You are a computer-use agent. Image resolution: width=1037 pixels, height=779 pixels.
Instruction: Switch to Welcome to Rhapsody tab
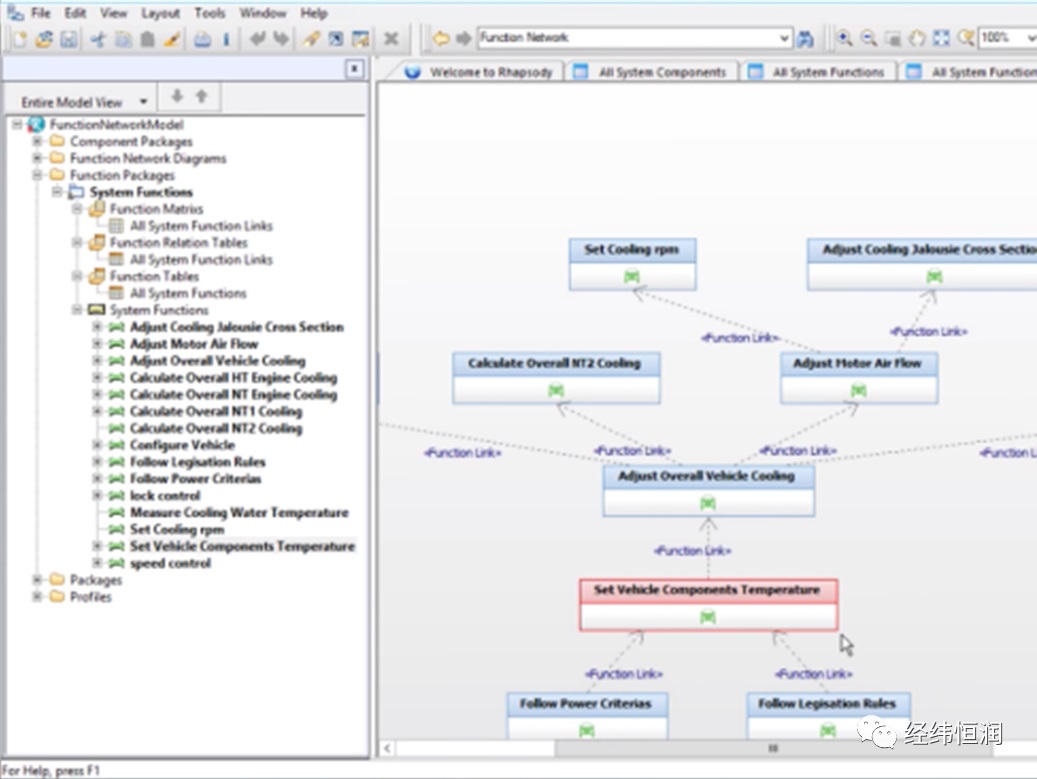pyautogui.click(x=481, y=71)
